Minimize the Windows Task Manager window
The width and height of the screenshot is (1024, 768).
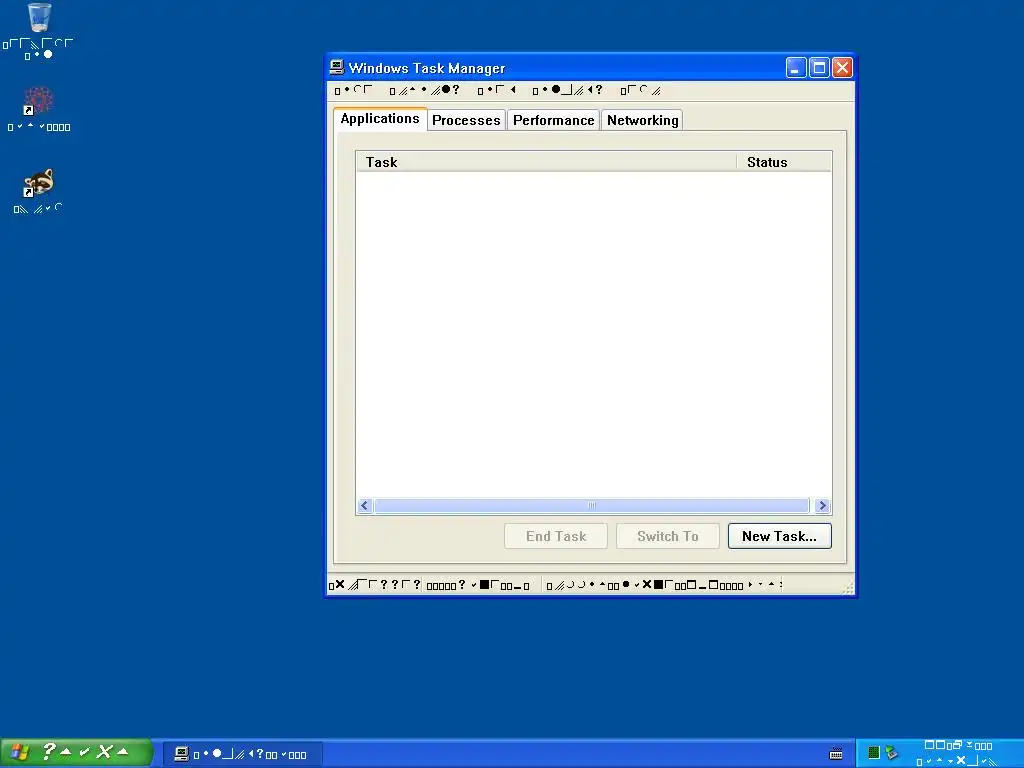coord(796,68)
